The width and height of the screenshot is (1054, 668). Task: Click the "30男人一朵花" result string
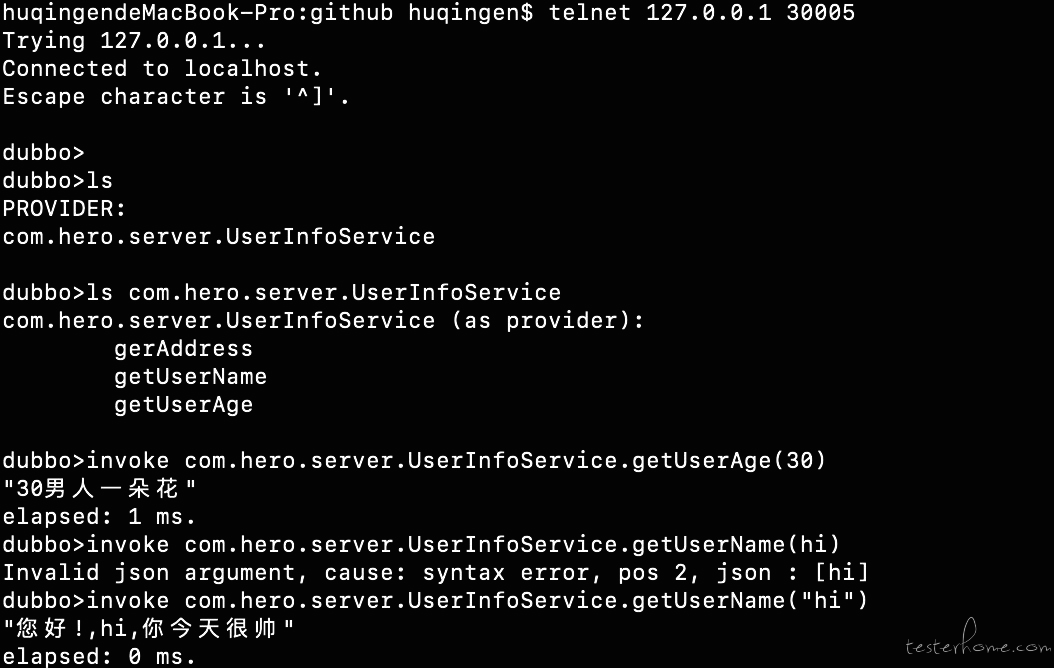(99, 489)
